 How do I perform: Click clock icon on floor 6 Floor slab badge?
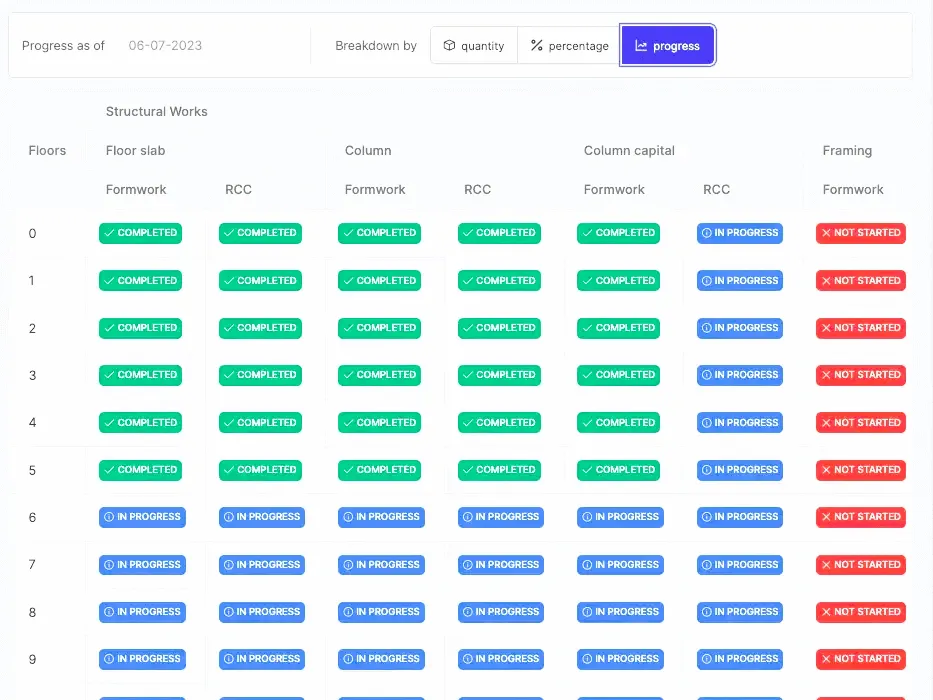coord(107,517)
